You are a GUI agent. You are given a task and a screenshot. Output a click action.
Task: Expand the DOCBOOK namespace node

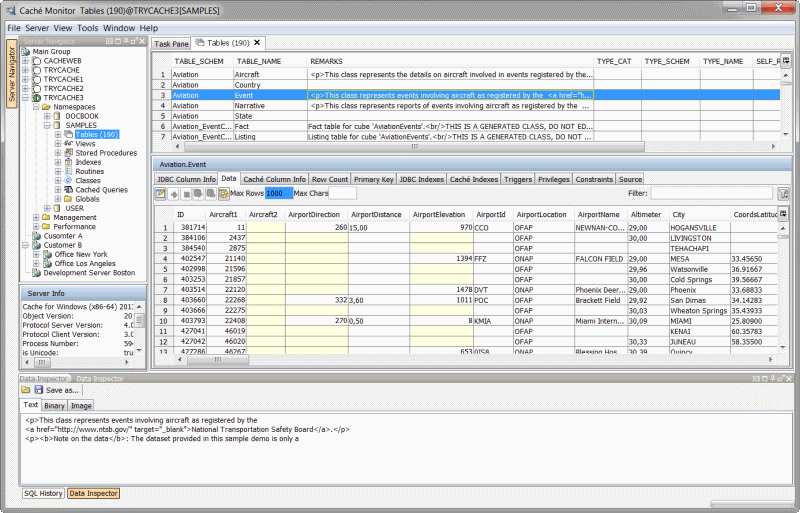(x=46, y=116)
